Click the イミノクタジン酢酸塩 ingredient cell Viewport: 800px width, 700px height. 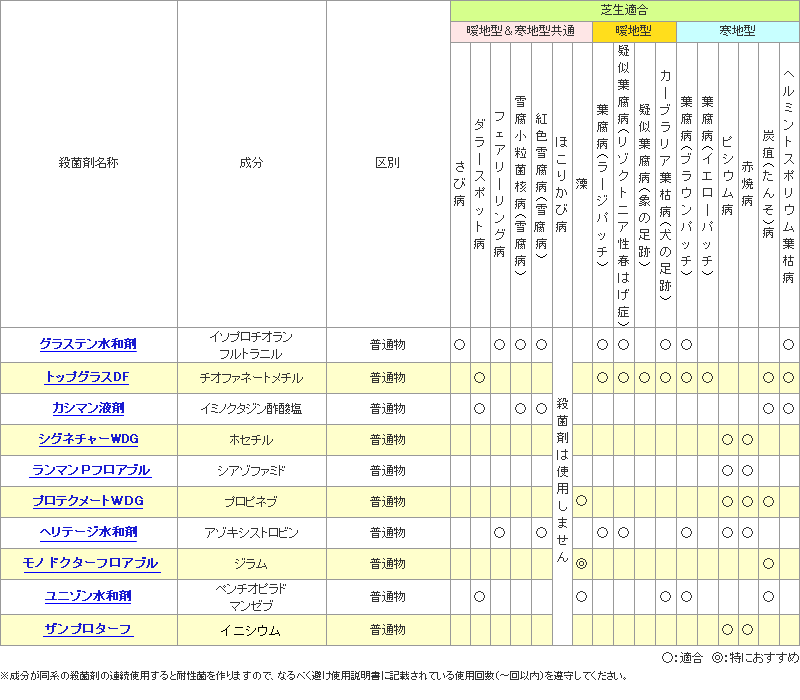click(252, 409)
